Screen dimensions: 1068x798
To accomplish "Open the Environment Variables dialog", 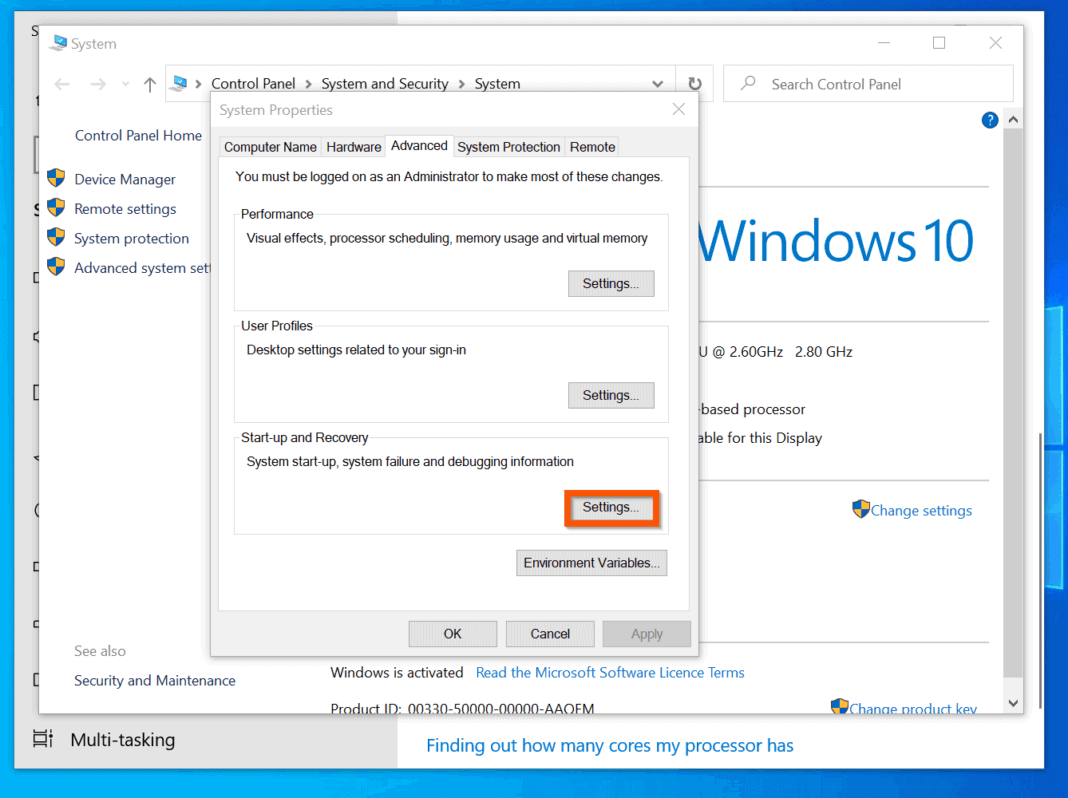I will click(591, 562).
